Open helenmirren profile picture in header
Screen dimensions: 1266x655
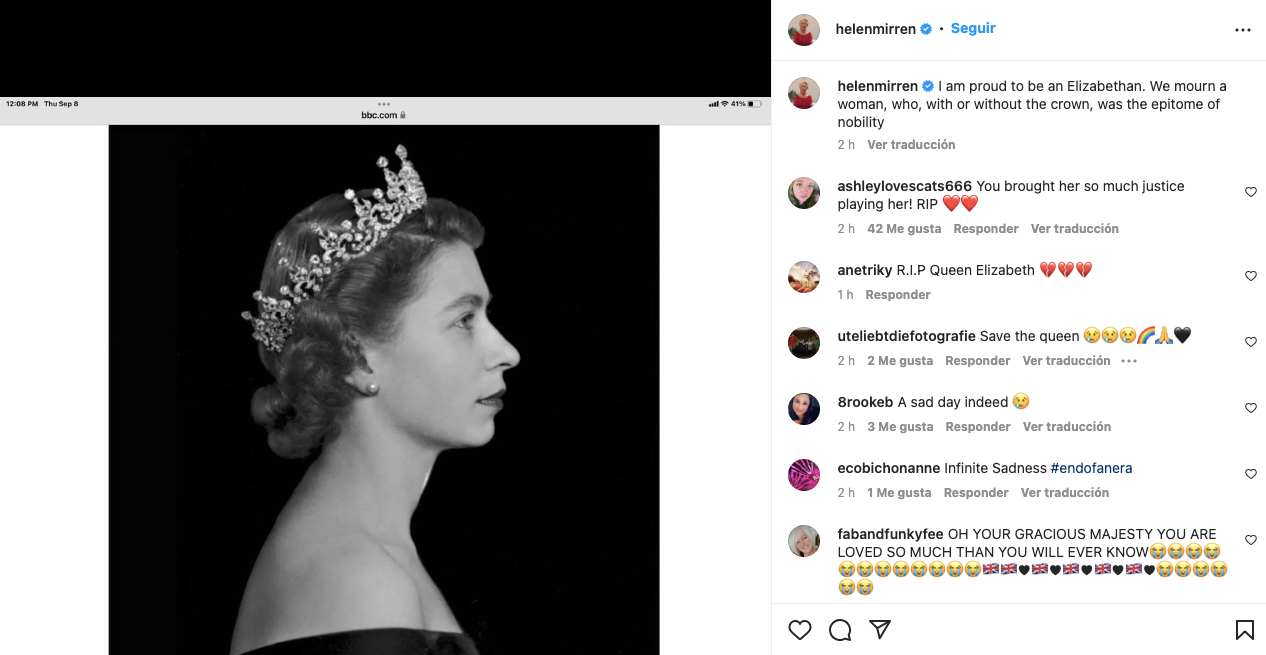click(804, 30)
